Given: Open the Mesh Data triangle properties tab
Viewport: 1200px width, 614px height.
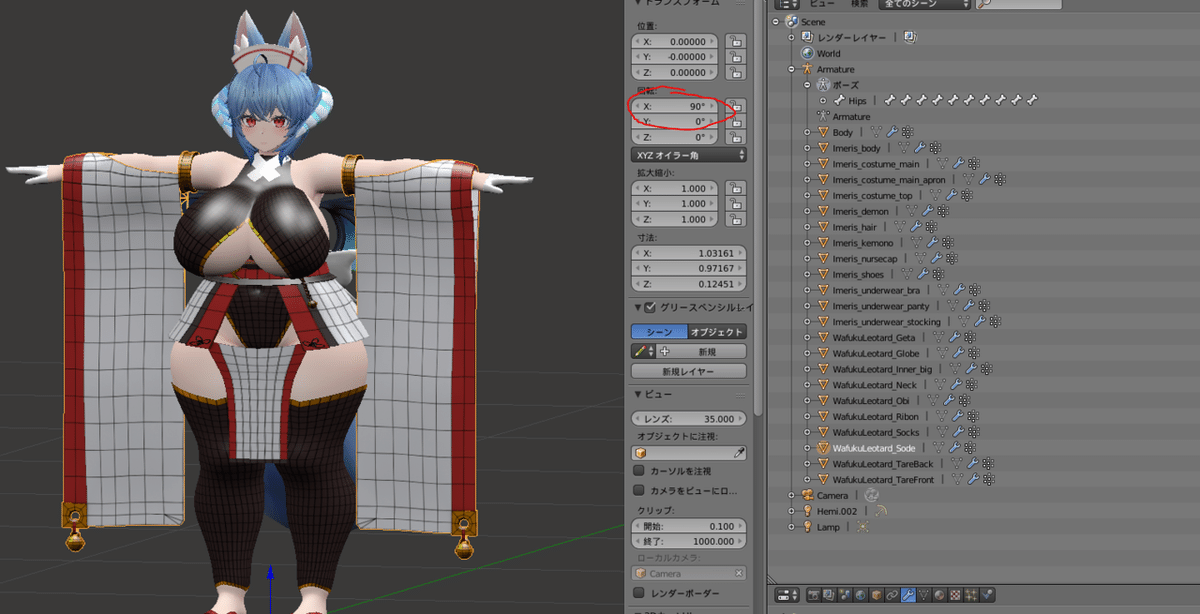Looking at the screenshot, I should 925,595.
